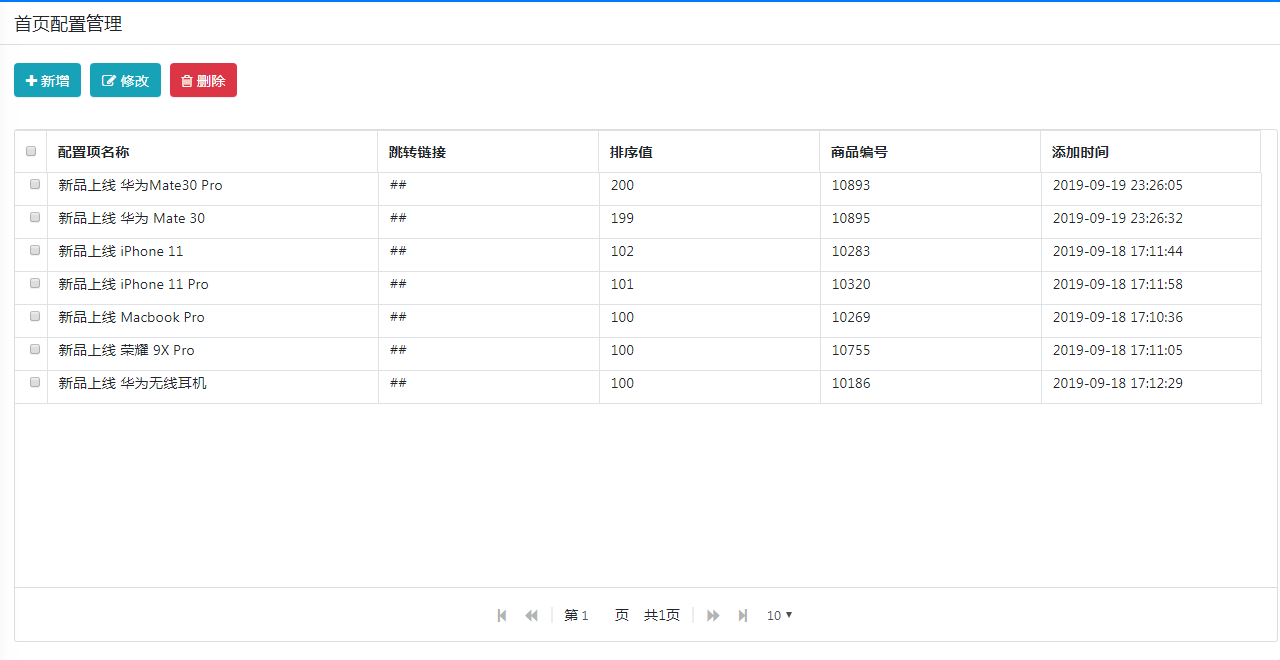Click timestamp 2019-09-18 17:10:36
The height and width of the screenshot is (660, 1280).
pos(1118,317)
